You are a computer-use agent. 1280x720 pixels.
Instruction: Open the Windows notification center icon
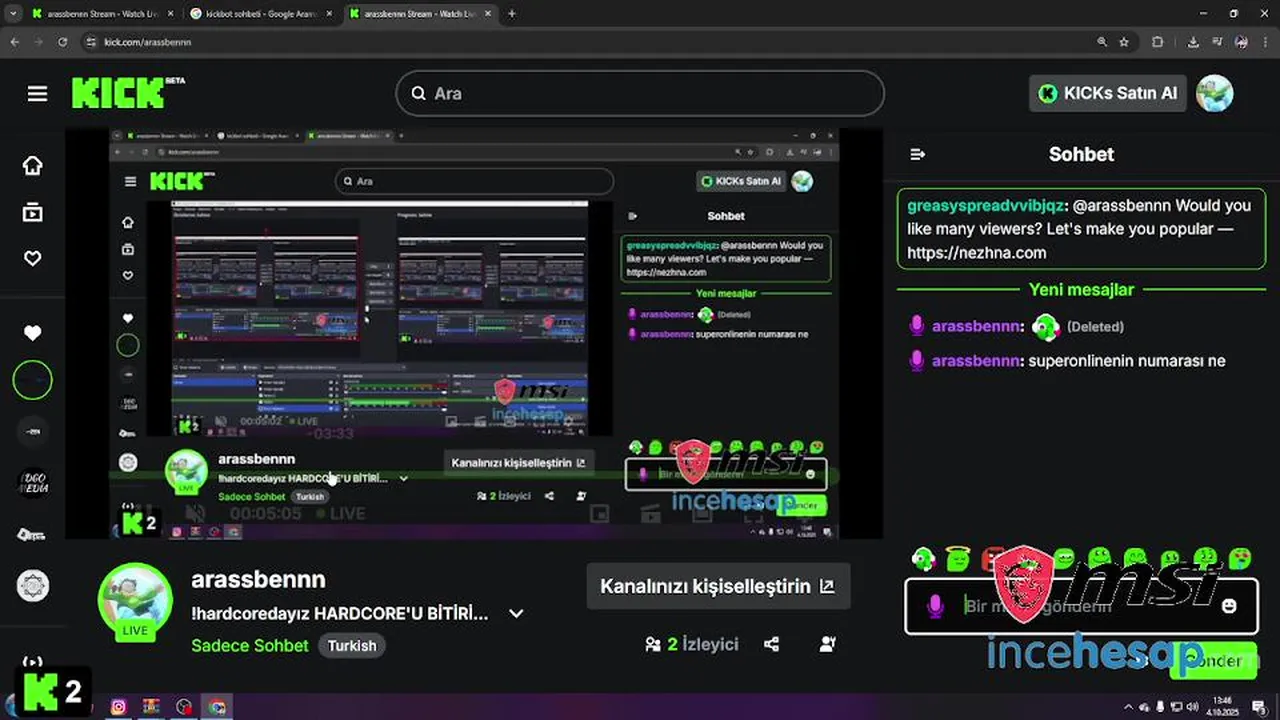pos(1261,707)
